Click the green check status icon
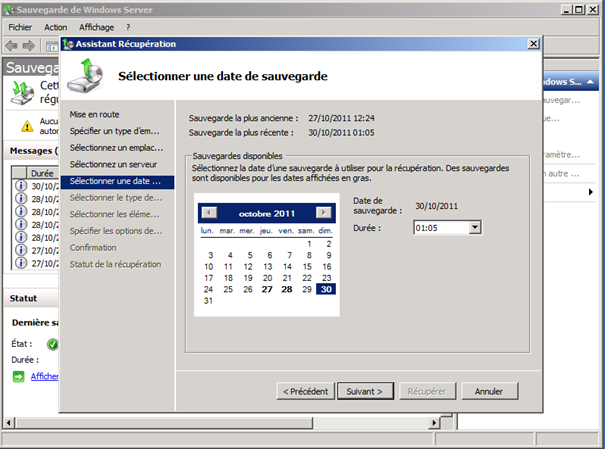 [52, 344]
